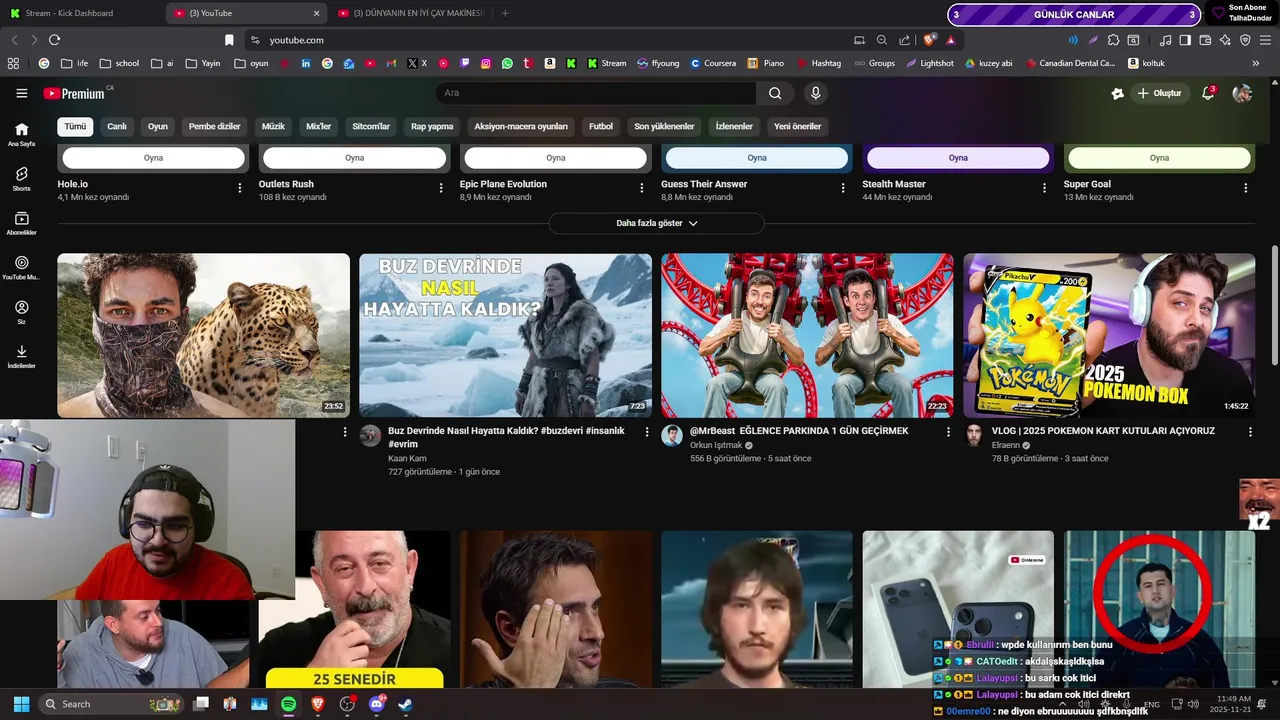The image size is (1280, 720).
Task: Reload the page in browser
Action: [x=54, y=40]
